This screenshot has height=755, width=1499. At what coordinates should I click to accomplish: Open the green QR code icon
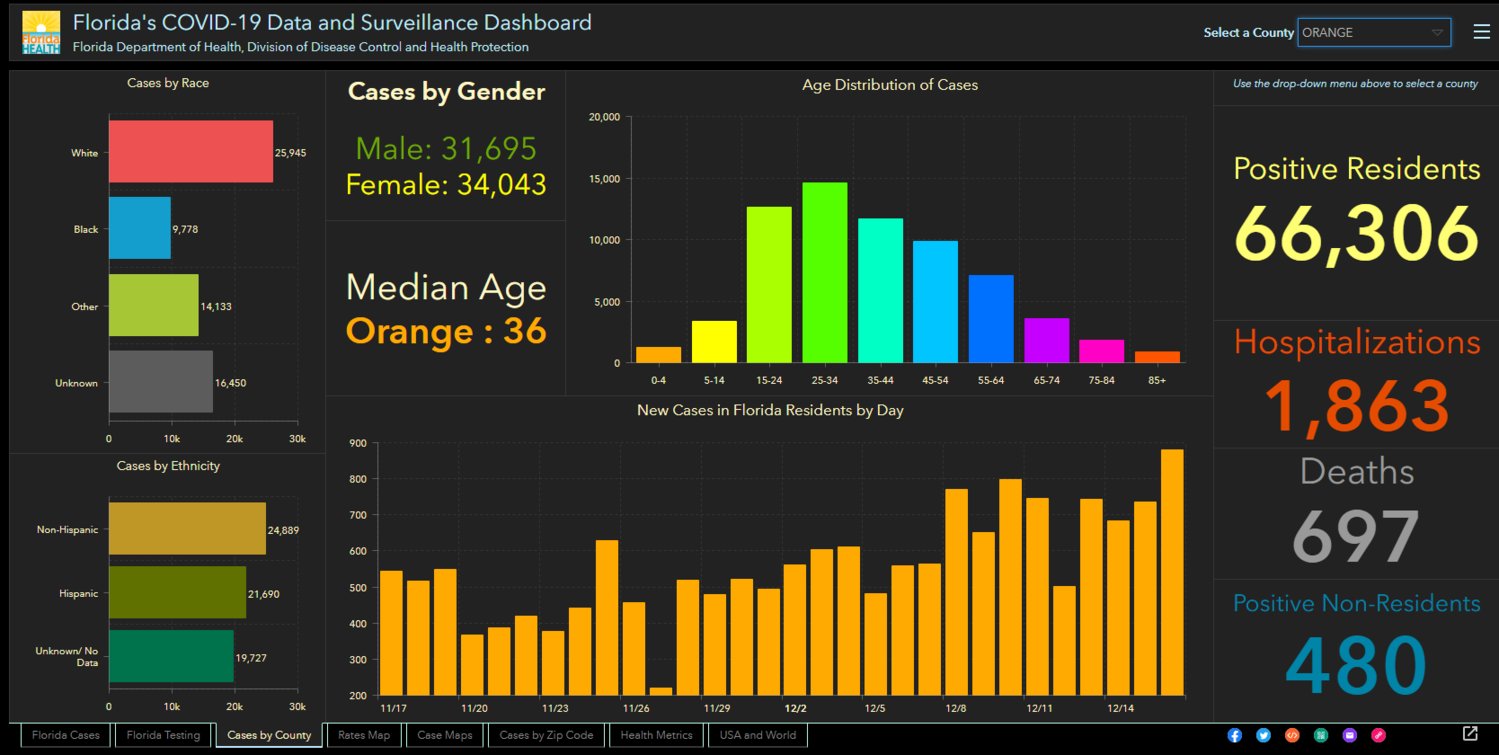1321,735
